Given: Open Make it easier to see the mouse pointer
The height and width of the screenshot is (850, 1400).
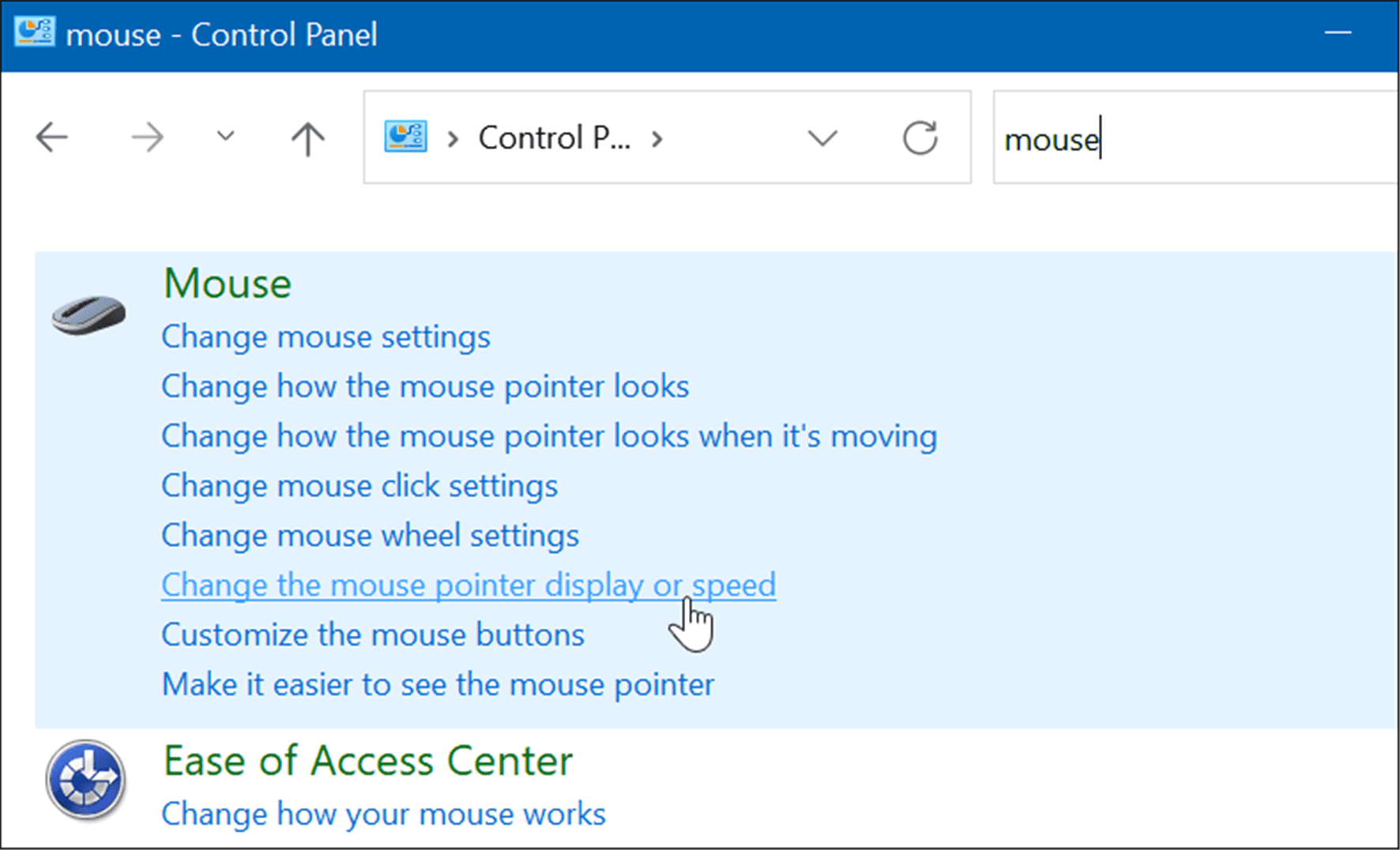Looking at the screenshot, I should tap(437, 684).
